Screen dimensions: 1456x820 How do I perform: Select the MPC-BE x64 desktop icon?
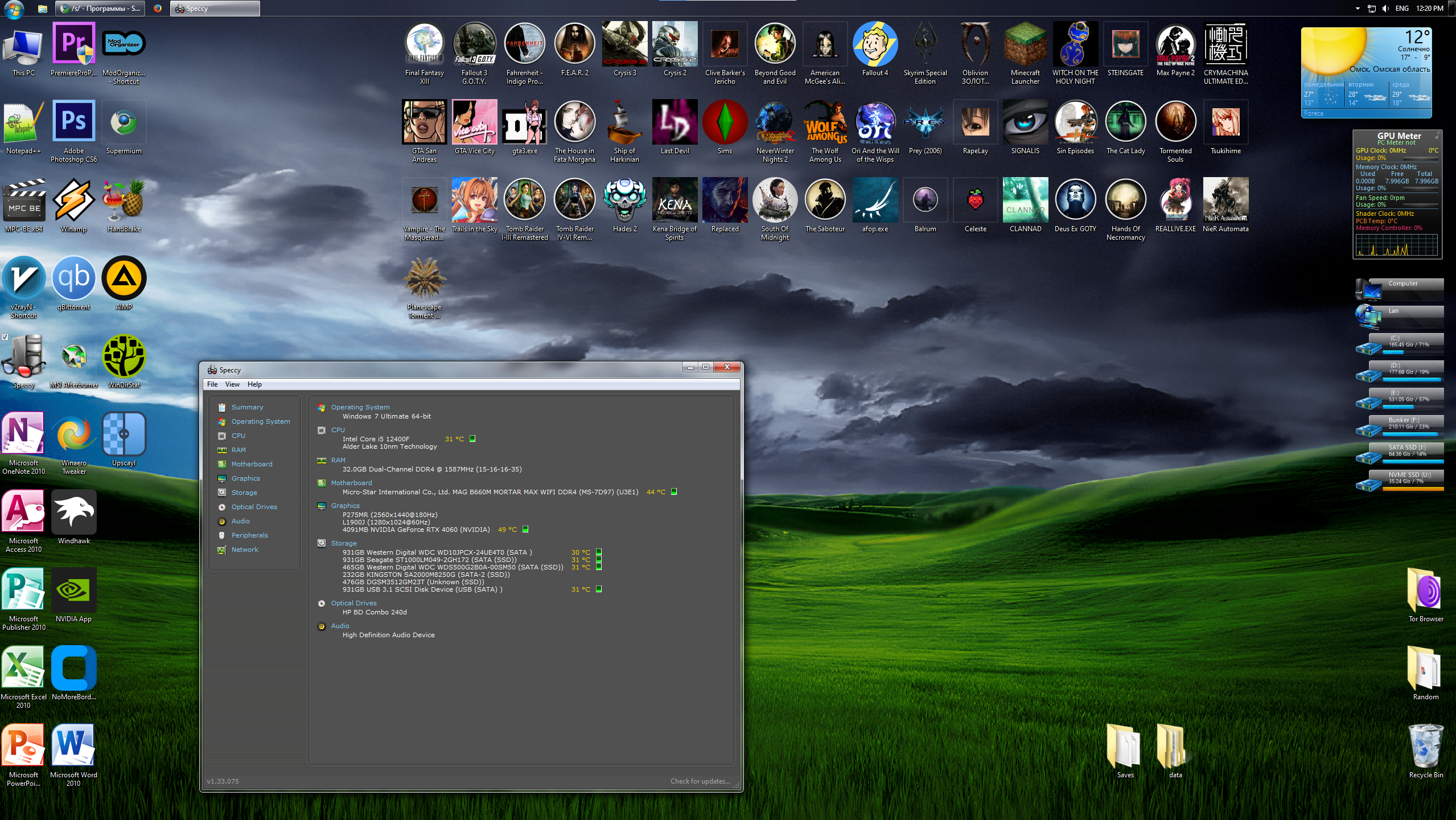coord(23,206)
